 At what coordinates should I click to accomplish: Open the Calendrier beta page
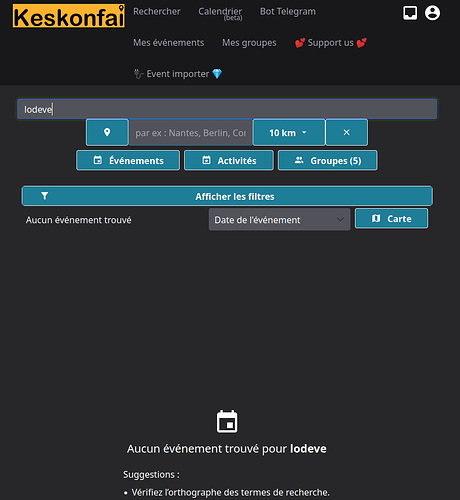tap(220, 13)
